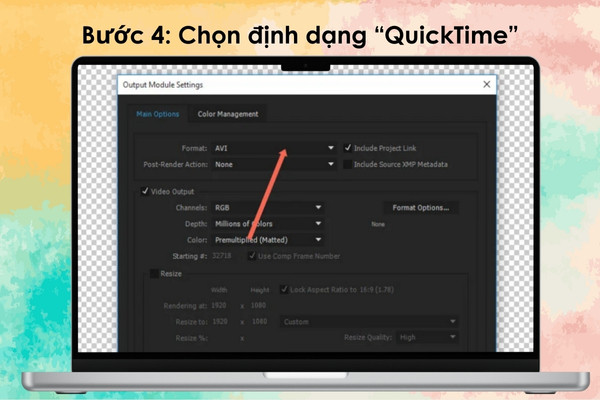The height and width of the screenshot is (400, 600).
Task: Open the Channels dropdown showing RGB
Action: pyautogui.click(x=268, y=207)
